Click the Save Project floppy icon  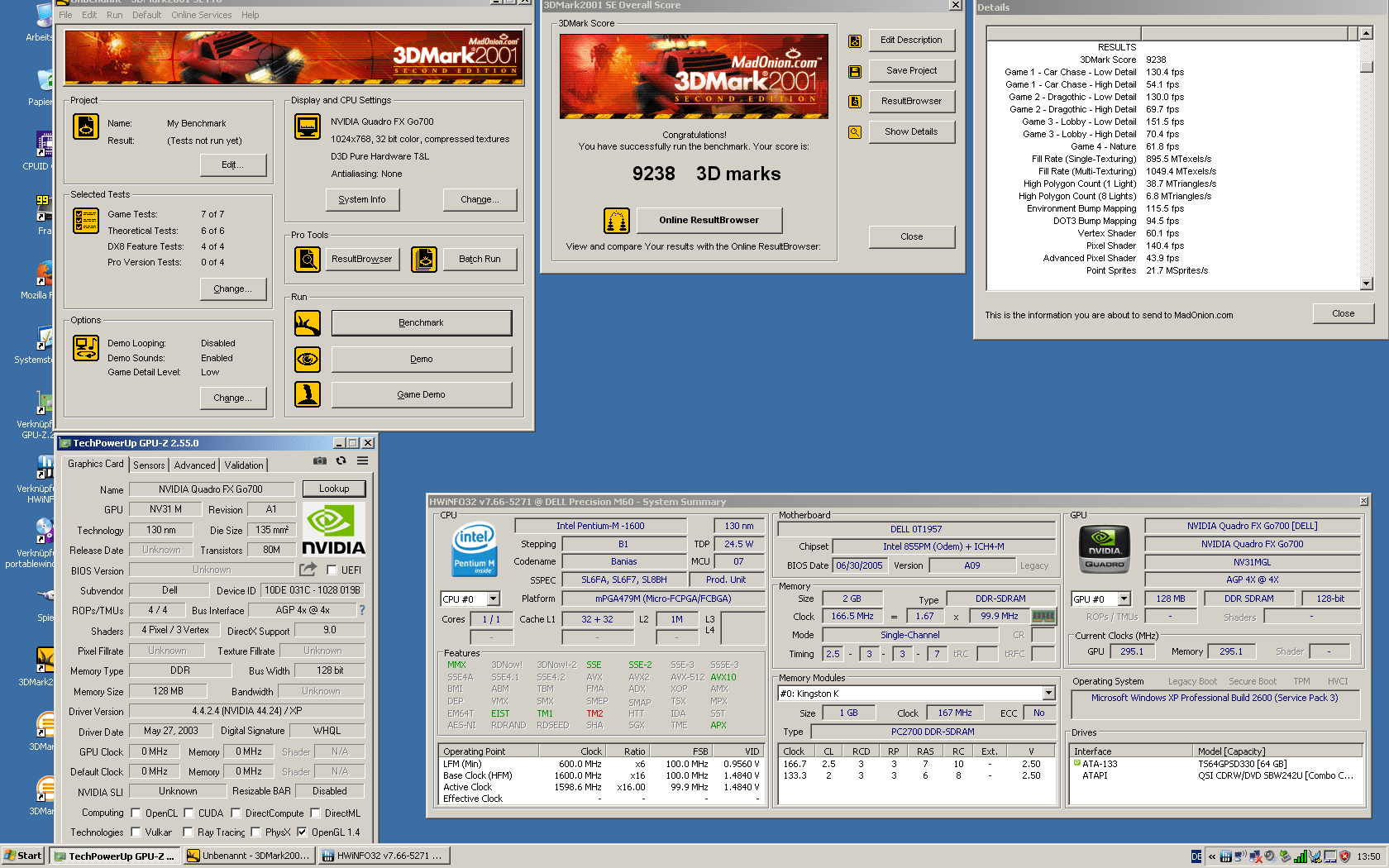pyautogui.click(x=855, y=72)
